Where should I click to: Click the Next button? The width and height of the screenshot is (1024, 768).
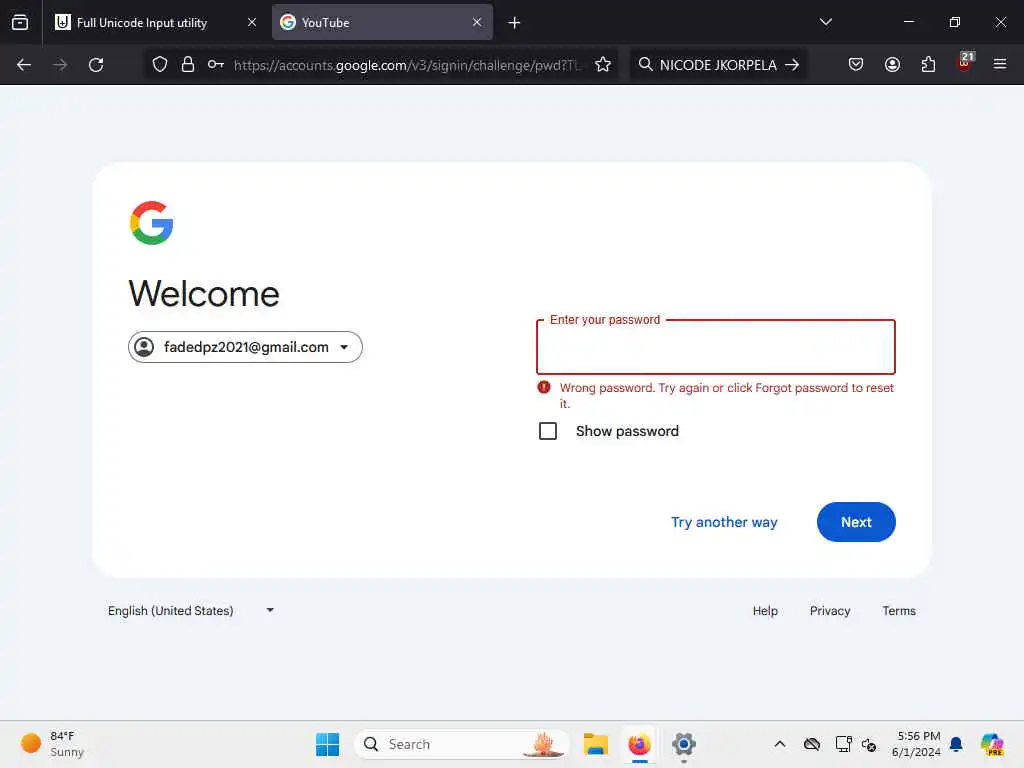[x=856, y=522]
